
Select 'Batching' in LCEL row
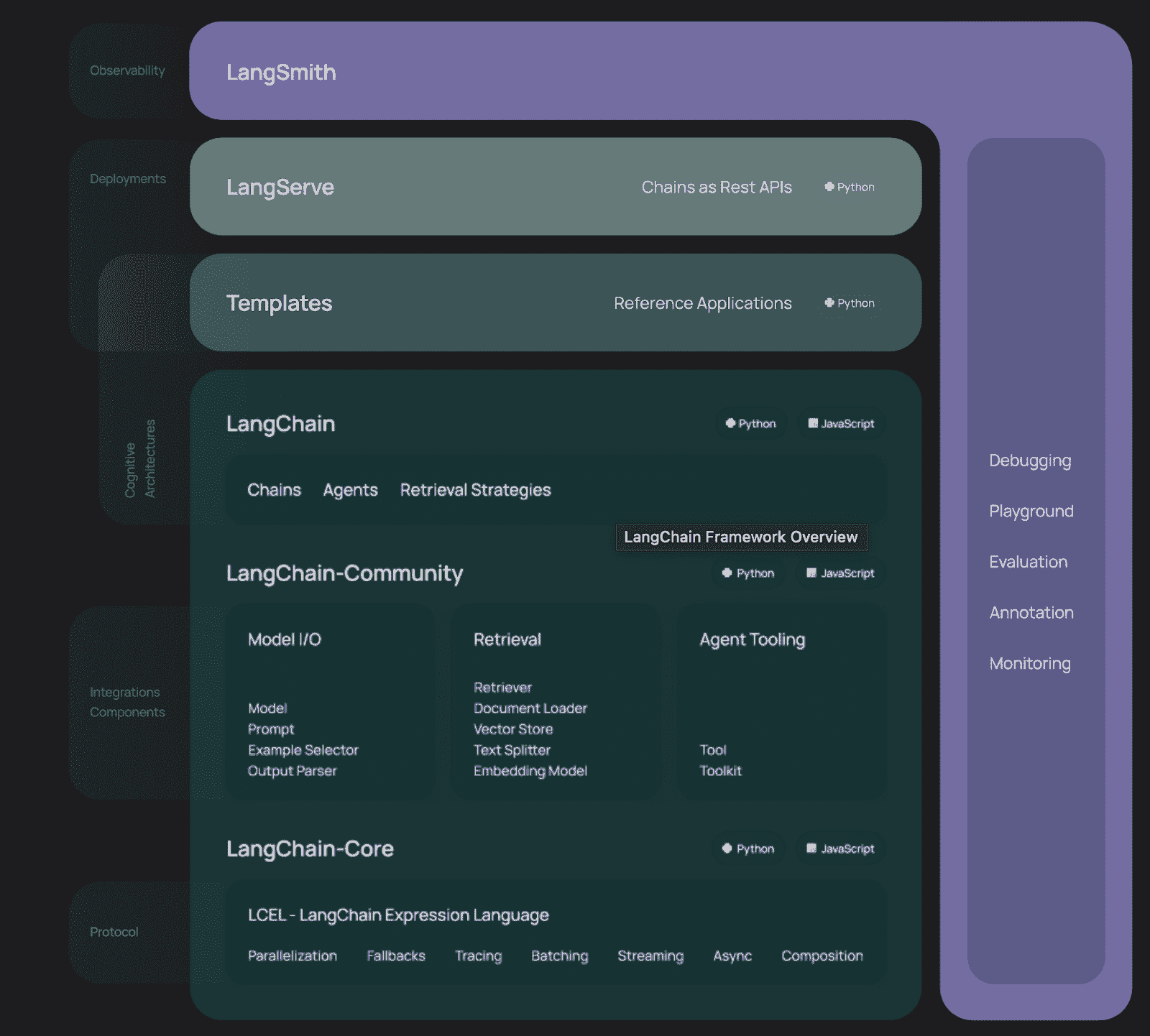pos(560,956)
